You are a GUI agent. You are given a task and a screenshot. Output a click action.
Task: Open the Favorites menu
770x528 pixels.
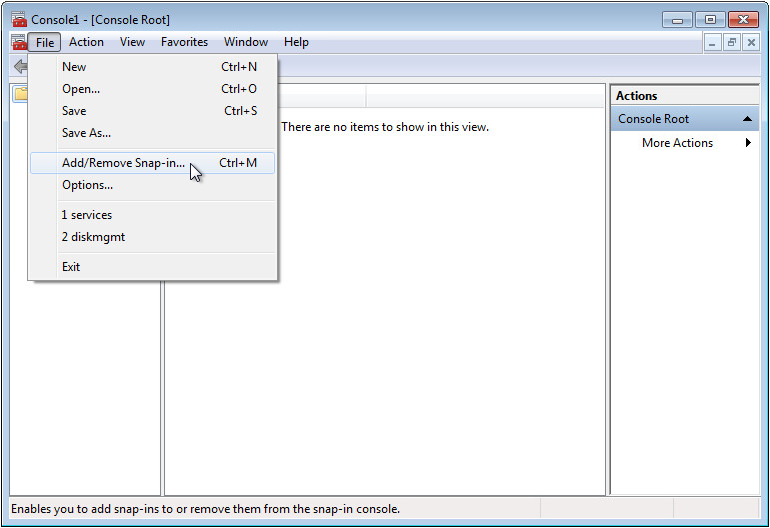tap(184, 42)
